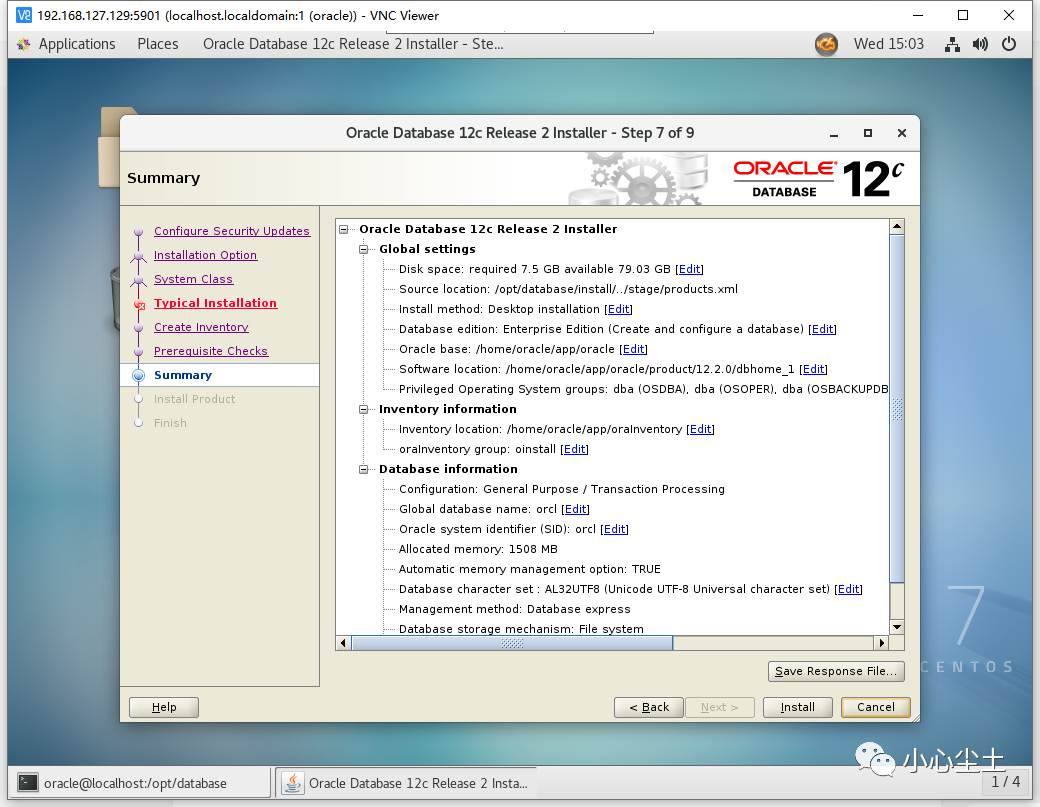Select Management method Database express row

click(515, 609)
